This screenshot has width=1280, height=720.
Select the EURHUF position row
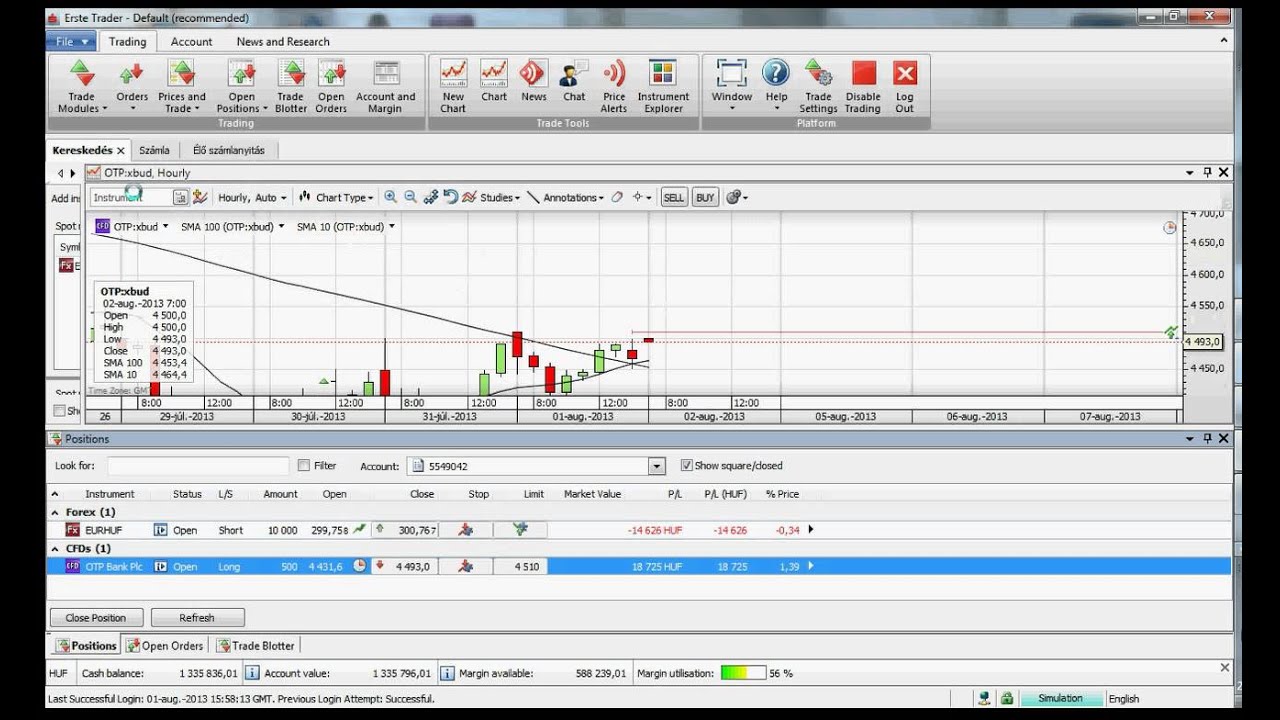[x=640, y=530]
